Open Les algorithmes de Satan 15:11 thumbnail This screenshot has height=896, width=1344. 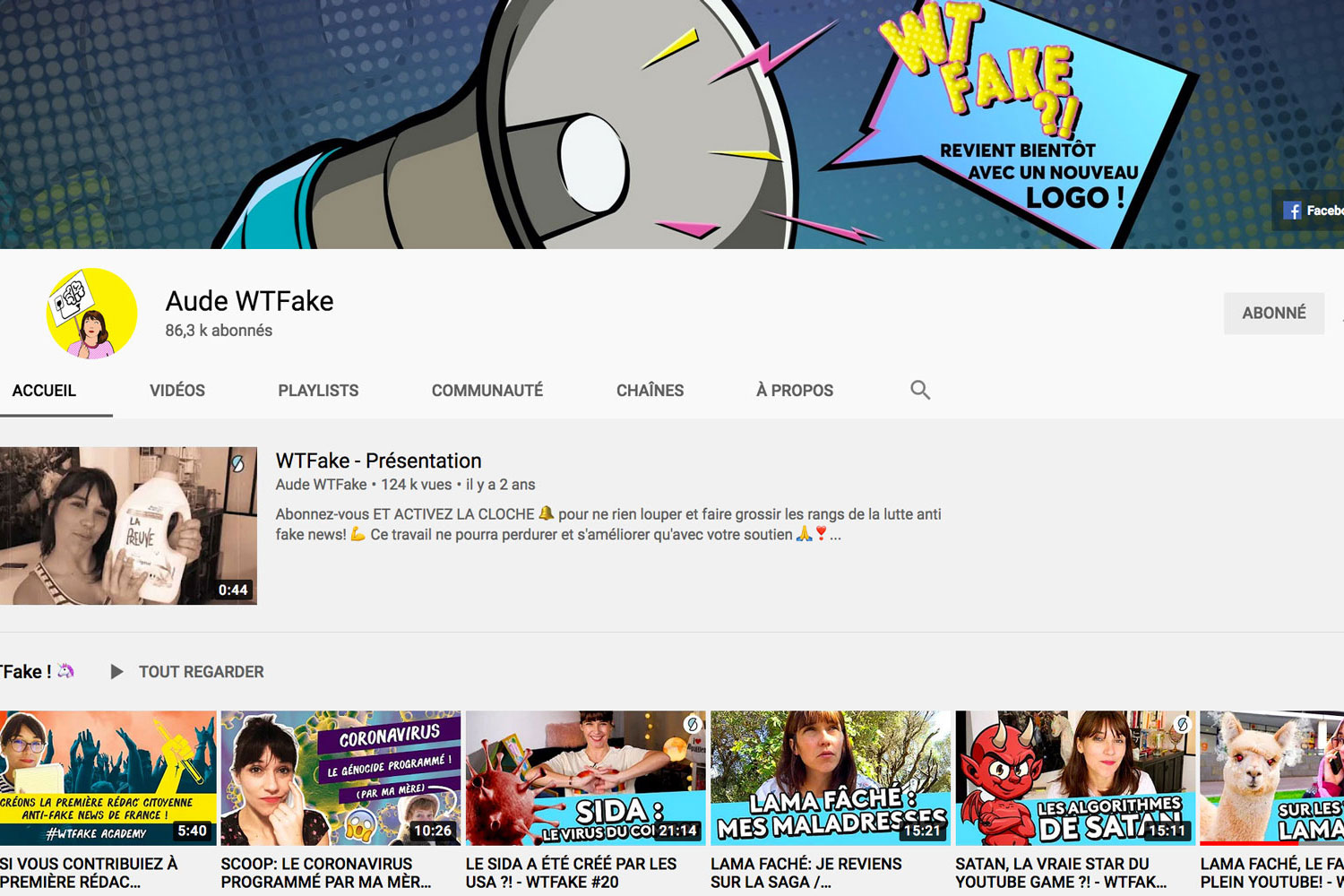(x=1075, y=779)
